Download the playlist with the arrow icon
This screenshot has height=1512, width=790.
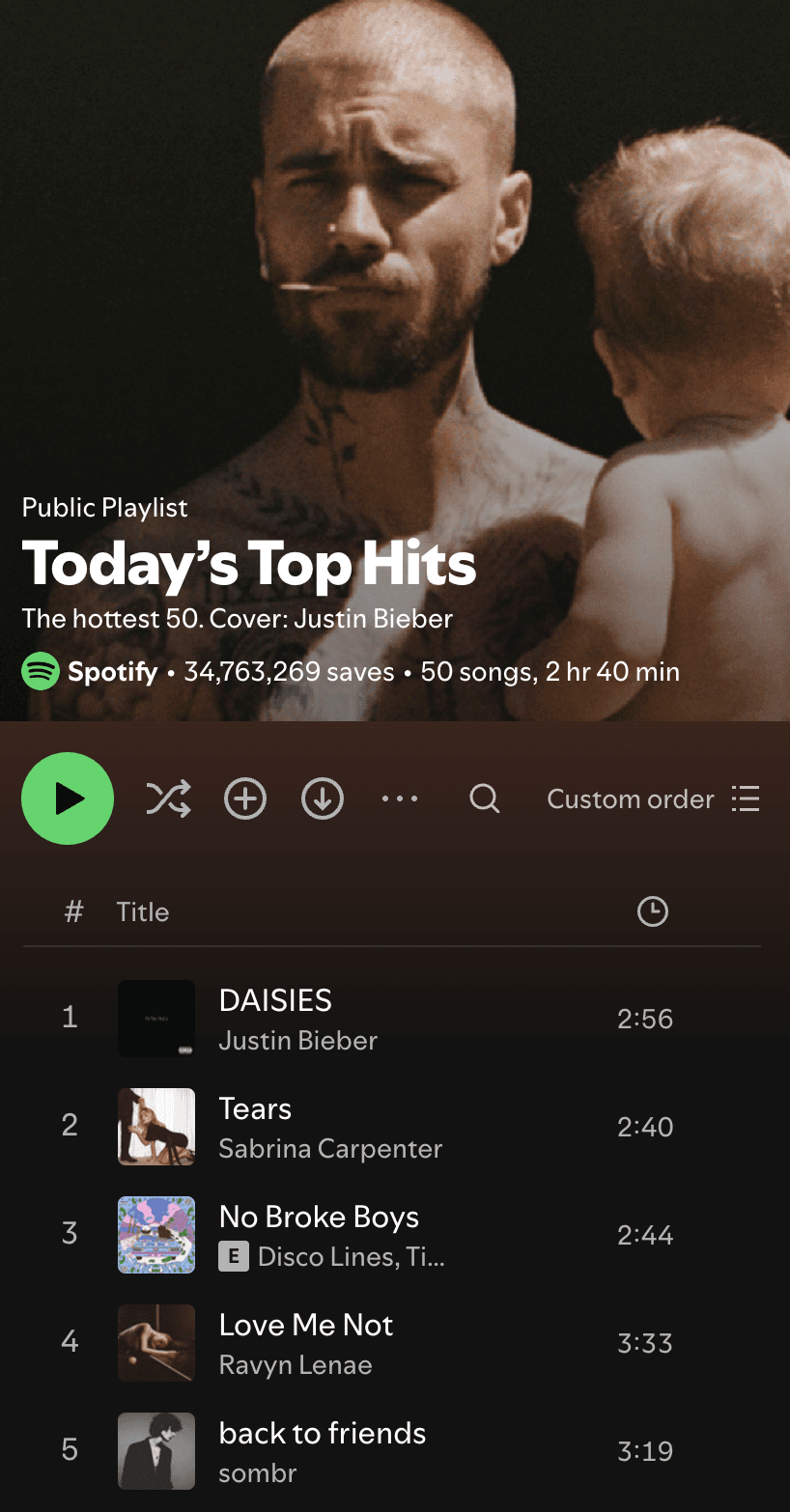[x=323, y=799]
